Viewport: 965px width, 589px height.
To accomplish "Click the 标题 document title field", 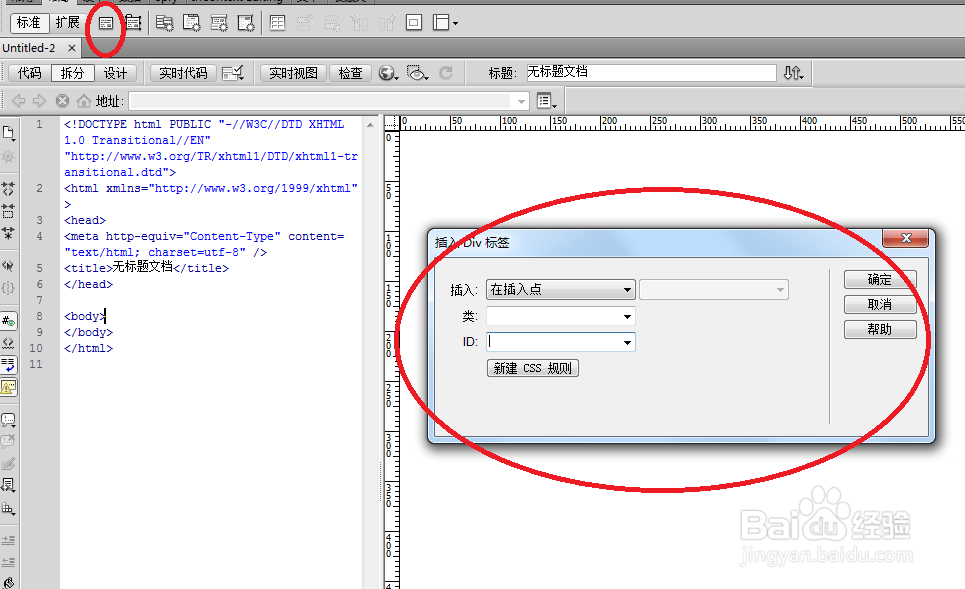I will pos(651,73).
